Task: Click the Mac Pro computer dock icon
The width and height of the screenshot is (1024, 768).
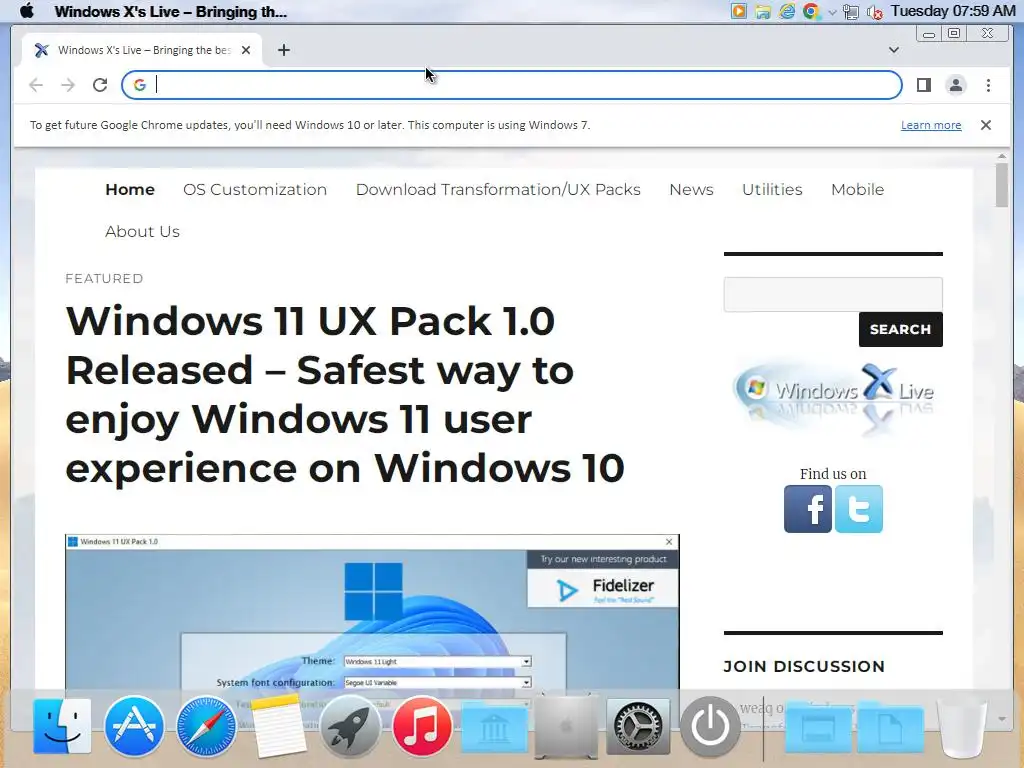Action: point(566,726)
